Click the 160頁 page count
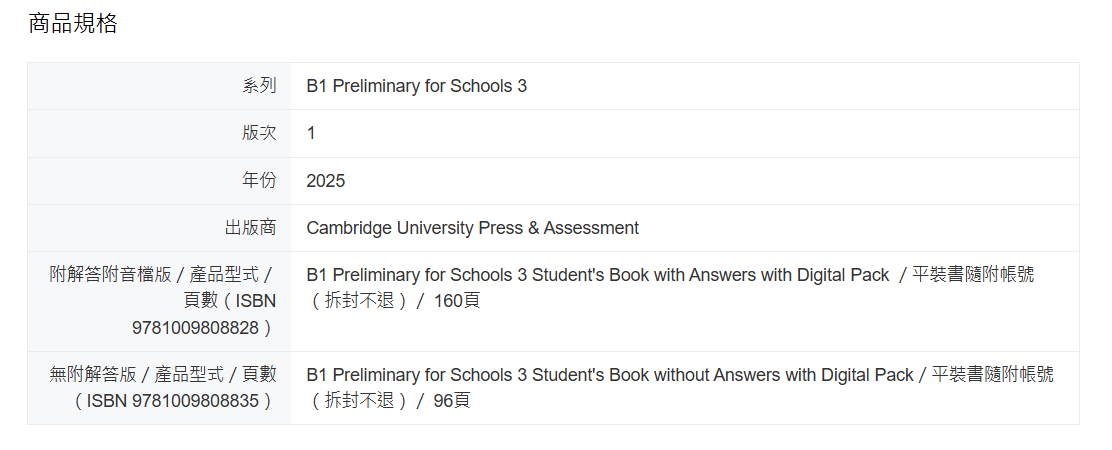1112x450 pixels. point(457,300)
